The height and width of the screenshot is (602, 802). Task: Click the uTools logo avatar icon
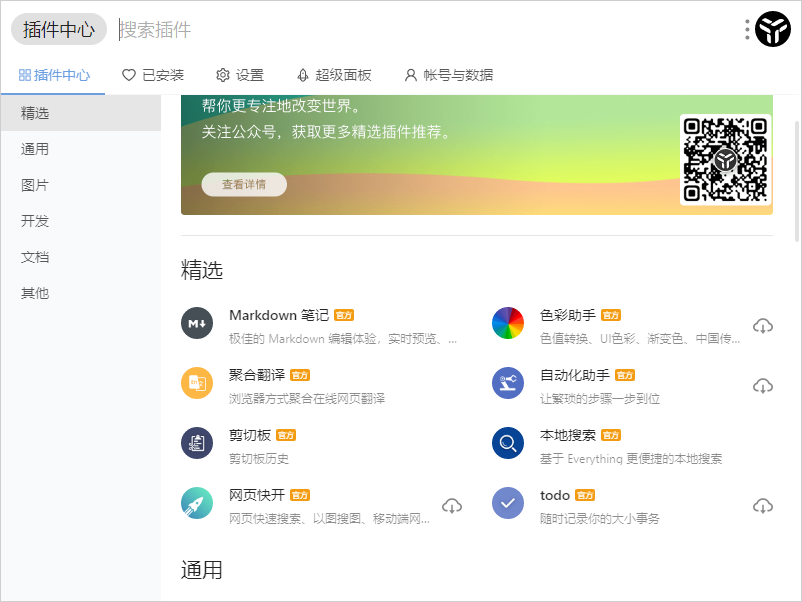(x=773, y=30)
